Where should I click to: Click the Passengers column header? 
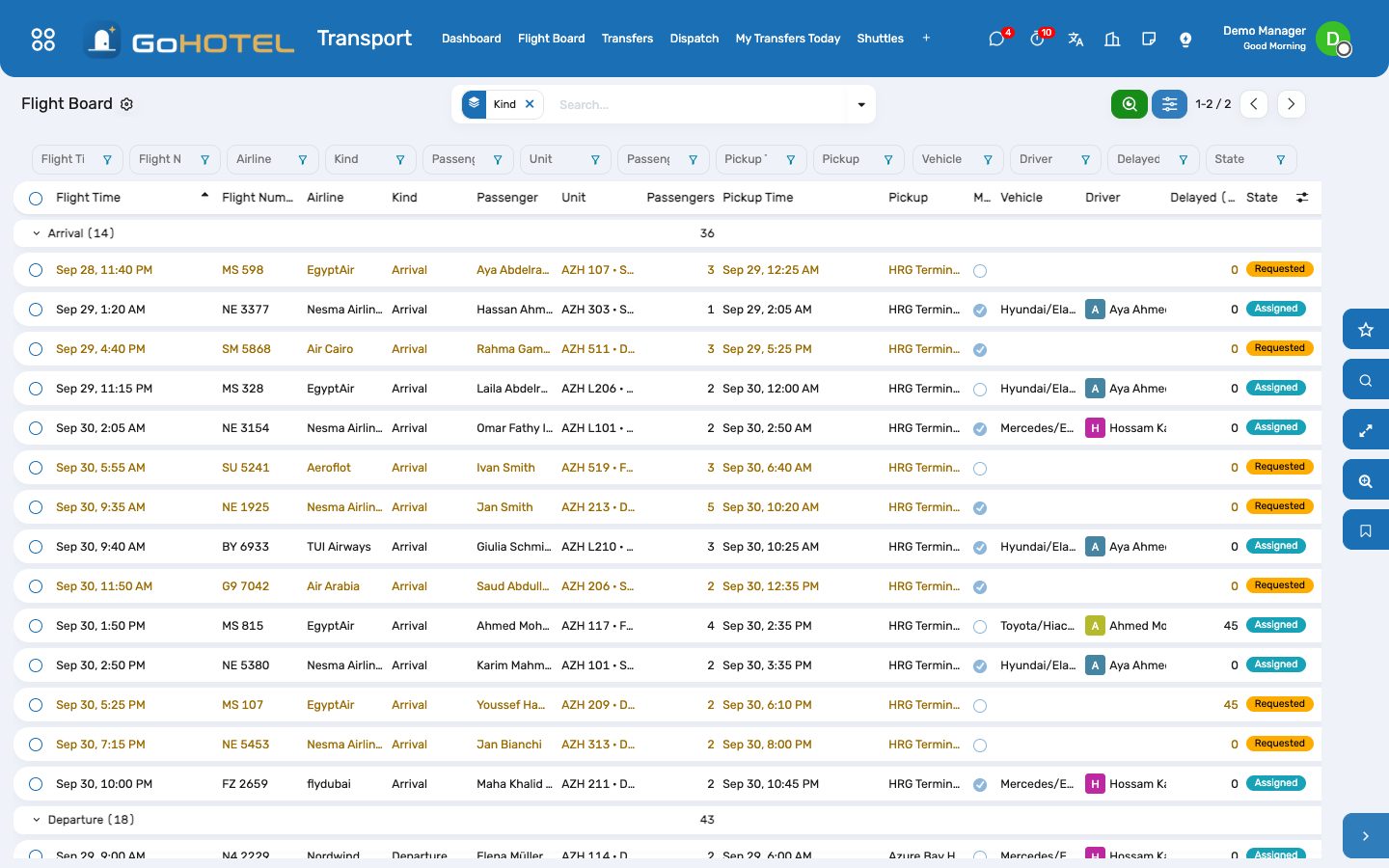click(x=681, y=198)
